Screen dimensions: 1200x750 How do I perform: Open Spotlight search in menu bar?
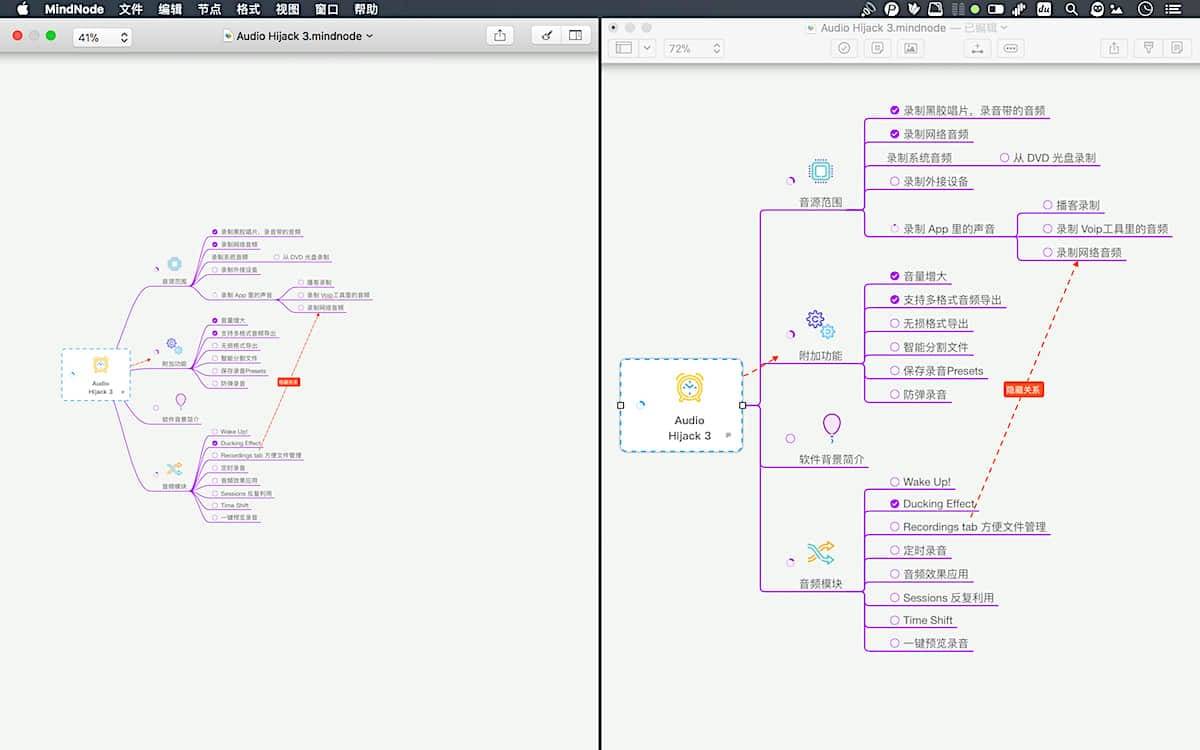tap(1071, 9)
